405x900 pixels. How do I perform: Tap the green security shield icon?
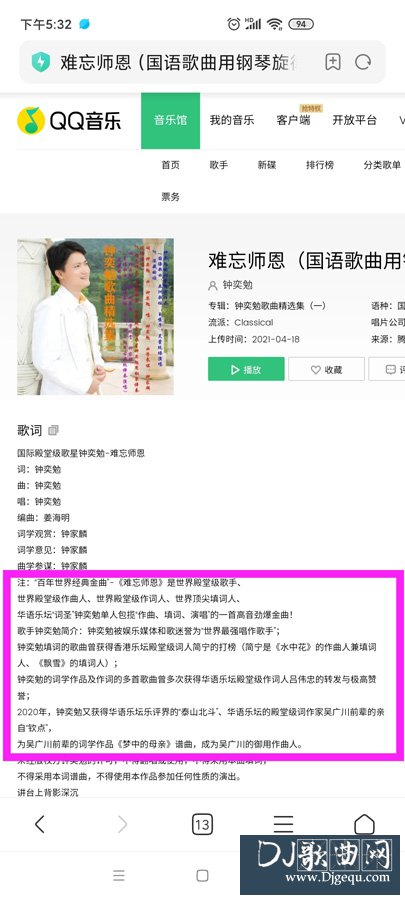tap(41, 62)
